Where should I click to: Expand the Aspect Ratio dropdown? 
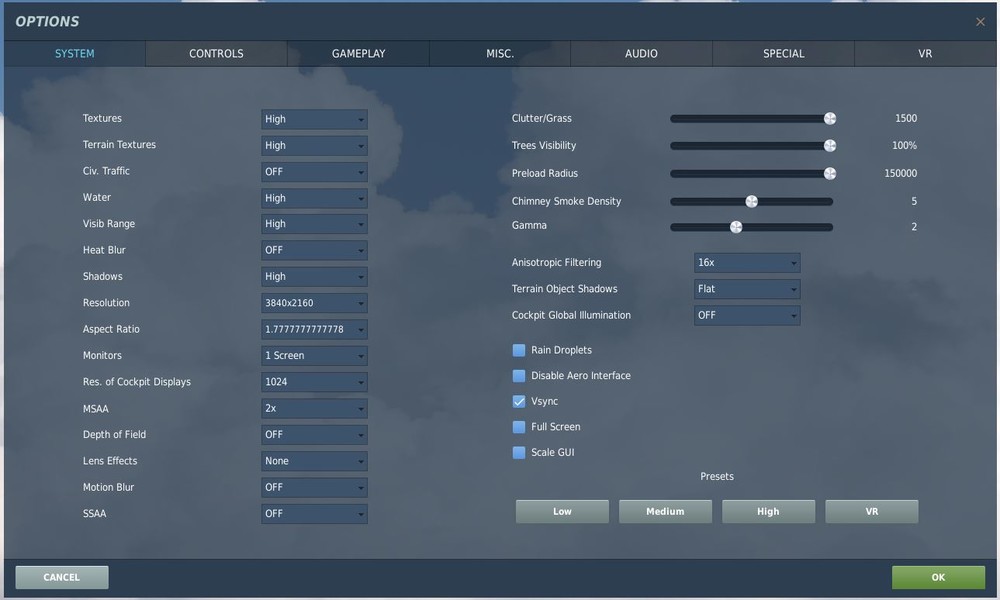(x=314, y=329)
